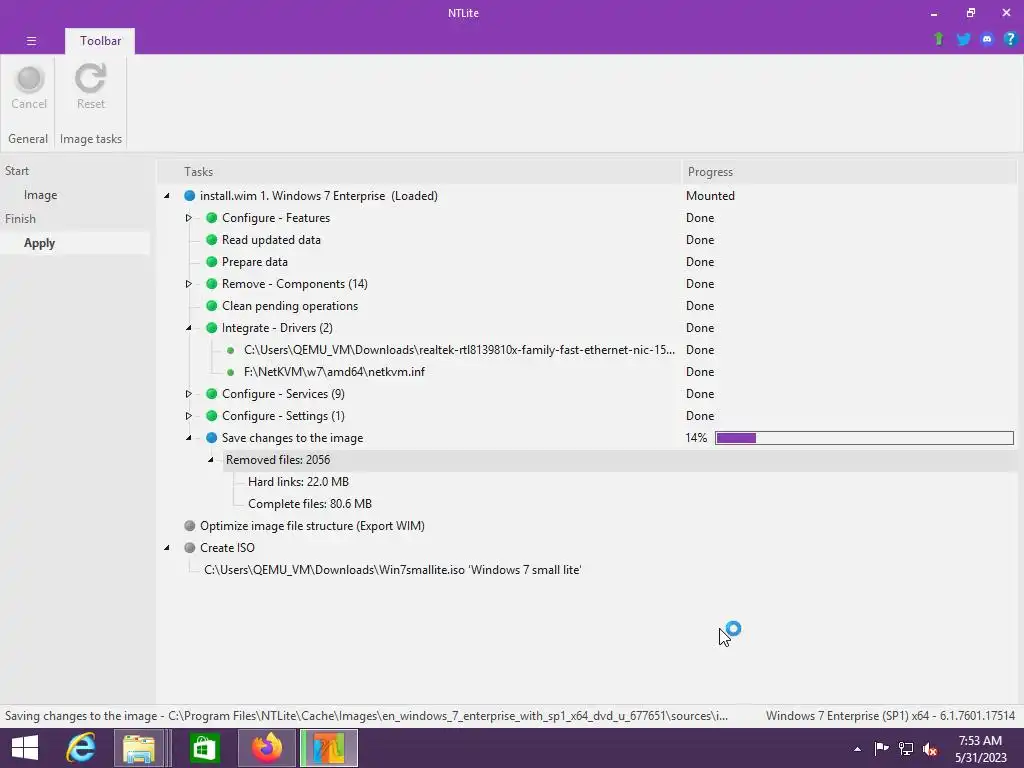The width and height of the screenshot is (1024, 768).
Task: Click the Progress column header
Action: tap(849, 172)
